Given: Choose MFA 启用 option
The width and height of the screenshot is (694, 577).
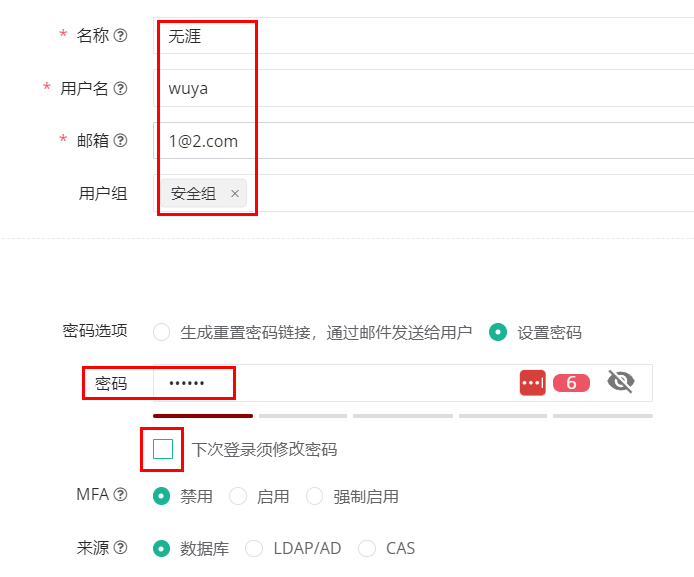Looking at the screenshot, I should click(x=238, y=496).
